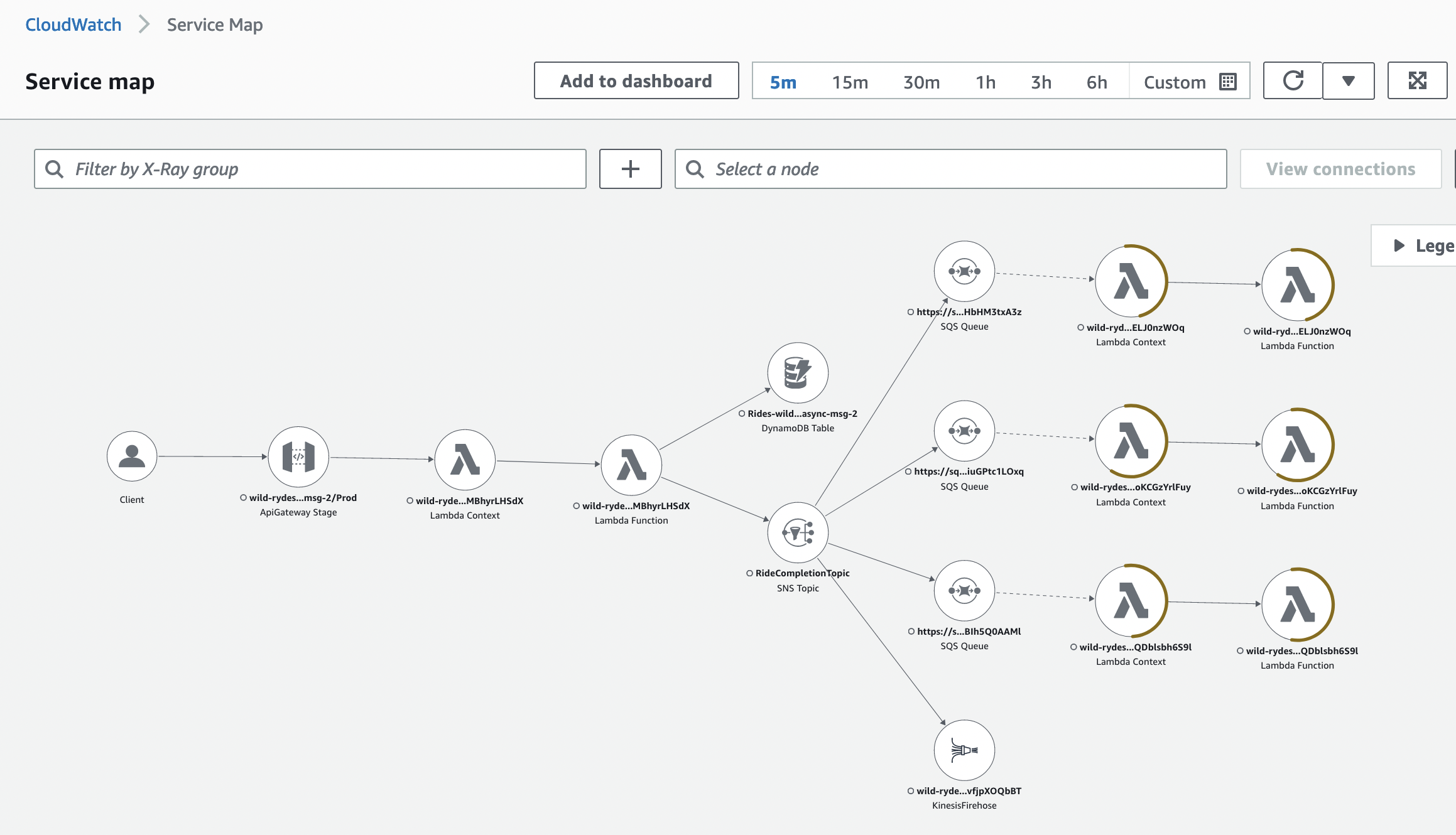Screen dimensions: 1456x835
Task: Select the 6h time range
Action: click(x=1097, y=82)
